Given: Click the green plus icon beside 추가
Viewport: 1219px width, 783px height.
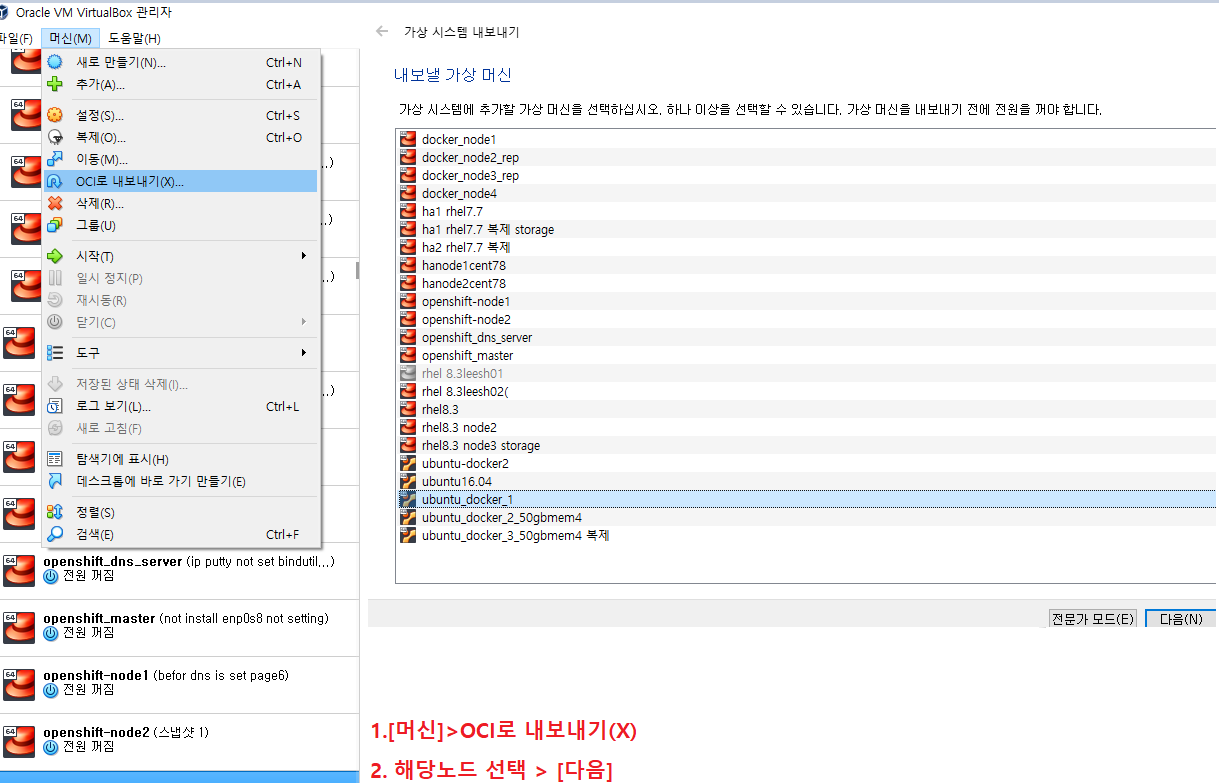Looking at the screenshot, I should tap(56, 84).
